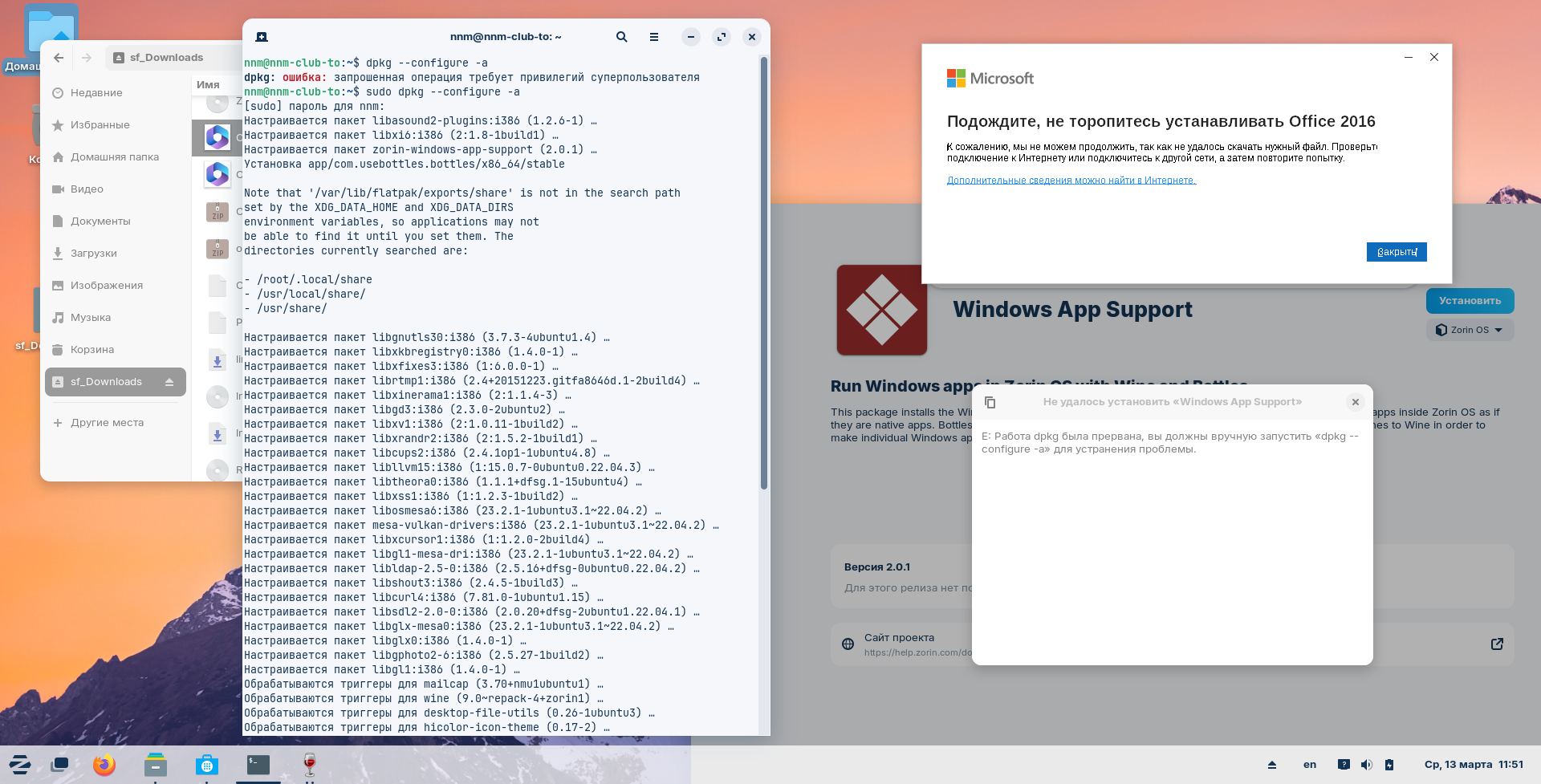Eject the sf_Downloads volume in Files sidebar
This screenshot has width=1541, height=784.
(x=169, y=382)
